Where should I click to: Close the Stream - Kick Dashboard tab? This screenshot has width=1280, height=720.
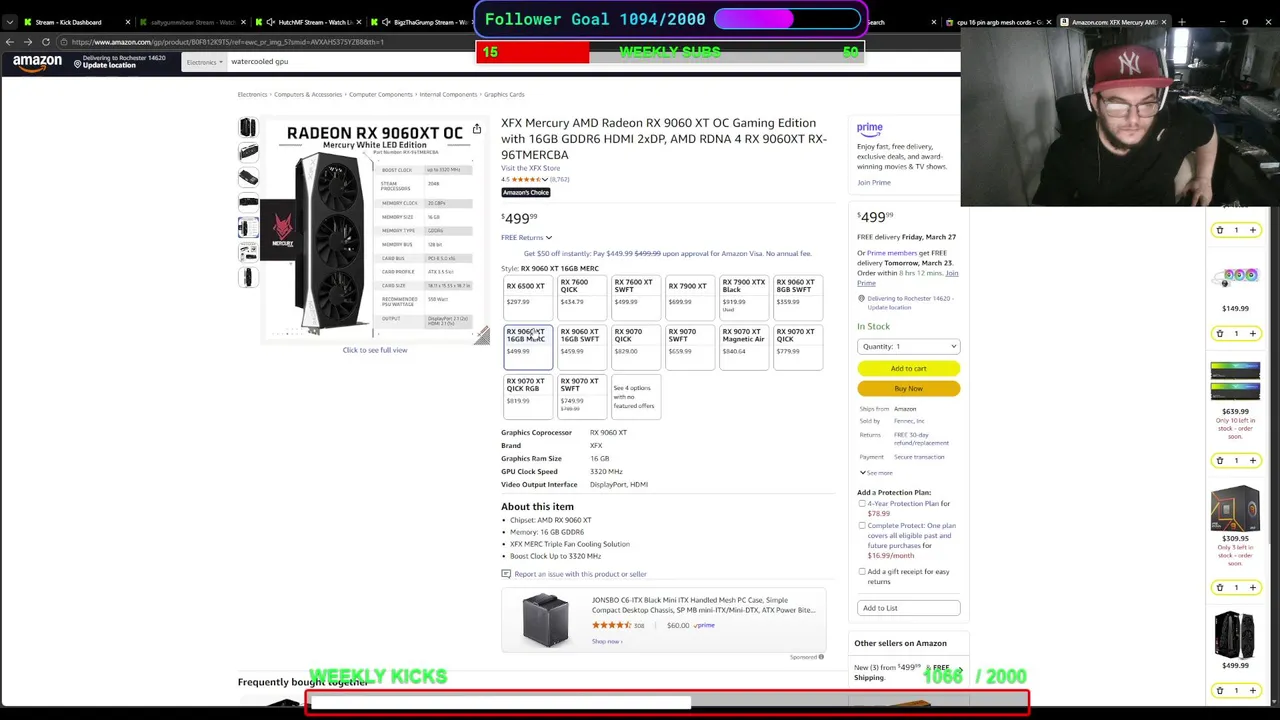[128, 22]
